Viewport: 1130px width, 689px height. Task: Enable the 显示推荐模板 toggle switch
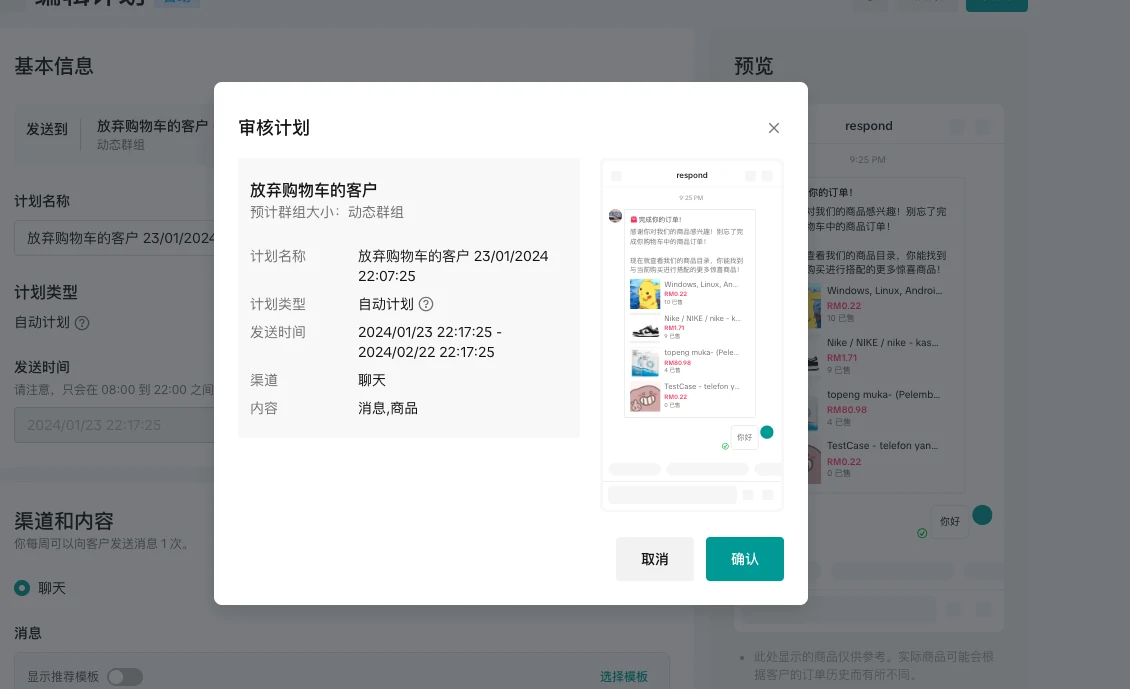pyautogui.click(x=125, y=676)
